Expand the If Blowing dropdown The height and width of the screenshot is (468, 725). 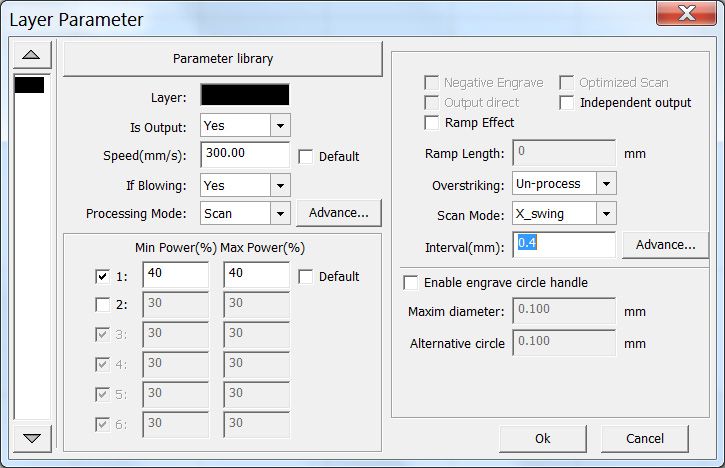pyautogui.click(x=280, y=185)
